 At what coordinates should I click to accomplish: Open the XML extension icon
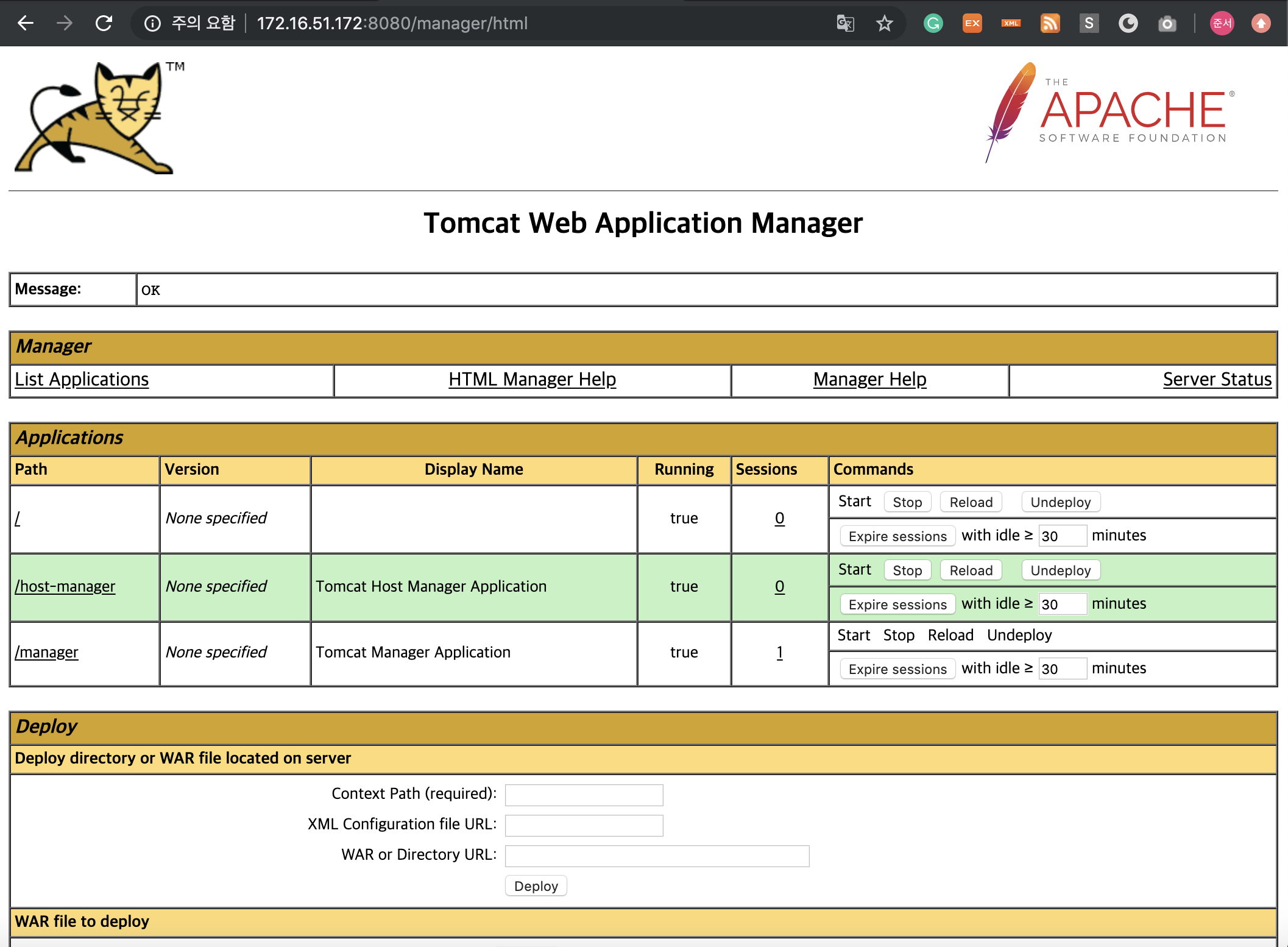[x=1011, y=23]
